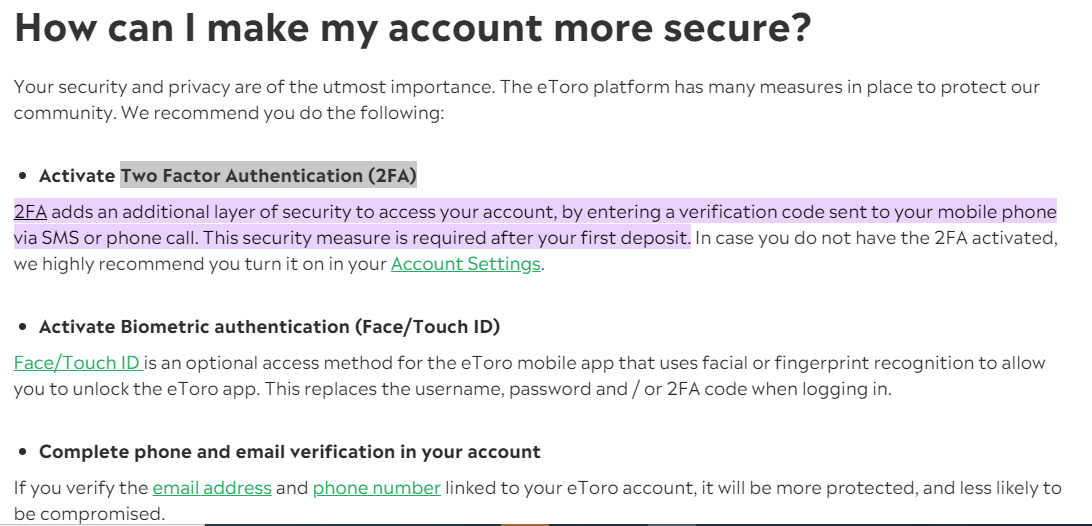This screenshot has width=1092, height=526.
Task: Select the 'Activate Biometric authentication (Face/Touch ID)' heading
Action: point(270,327)
